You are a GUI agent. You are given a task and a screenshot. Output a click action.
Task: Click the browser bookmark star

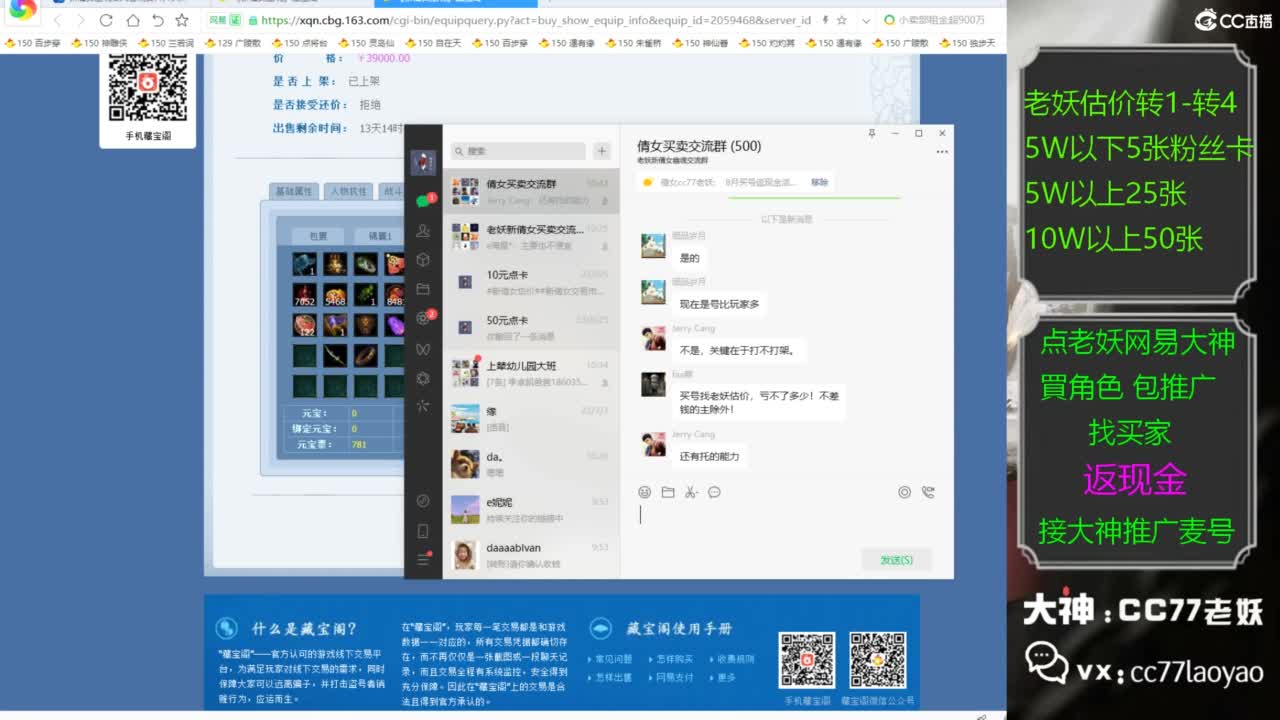pyautogui.click(x=842, y=18)
